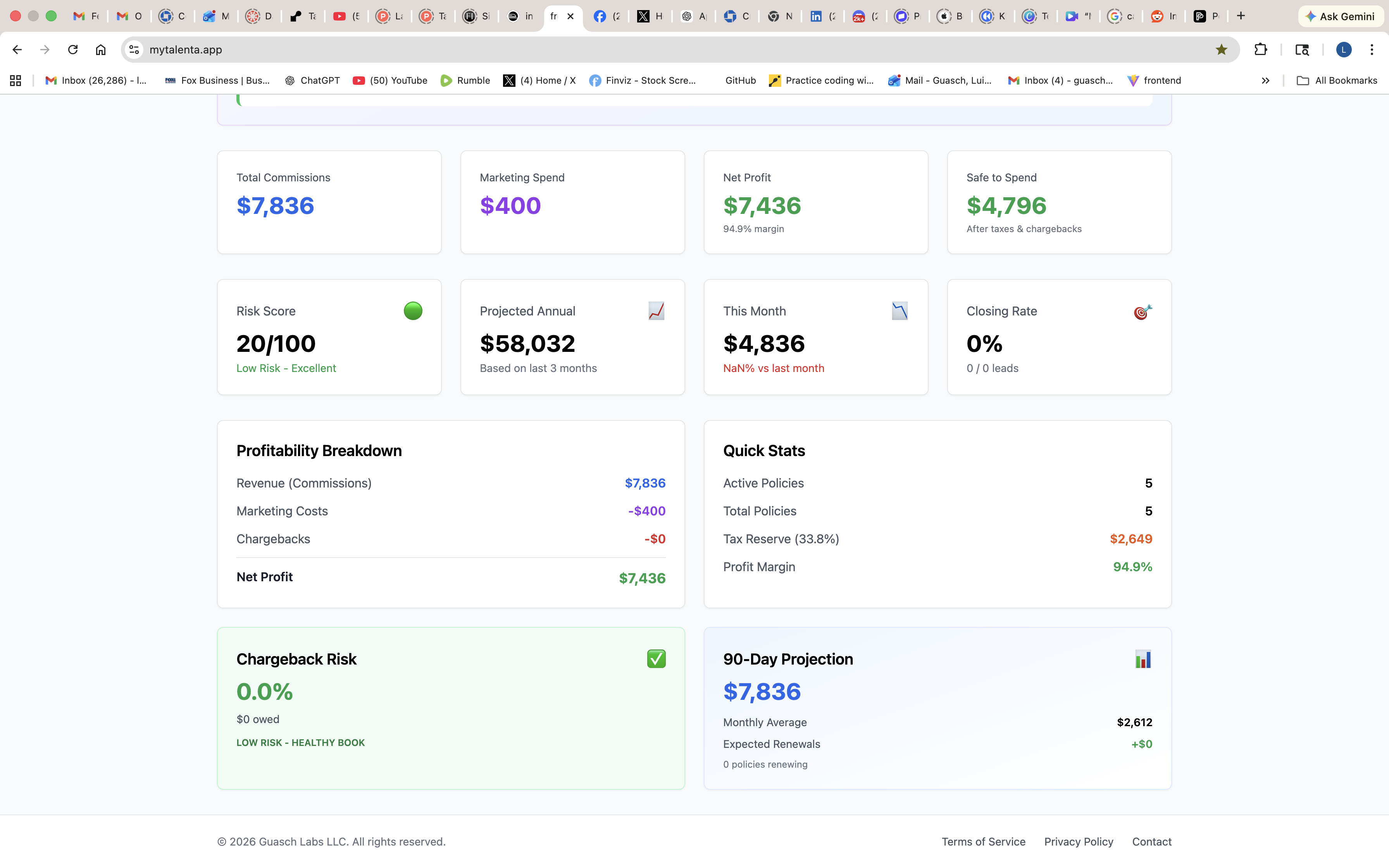Click the green Risk Score indicator dot
Image resolution: width=1389 pixels, height=868 pixels.
(x=413, y=310)
